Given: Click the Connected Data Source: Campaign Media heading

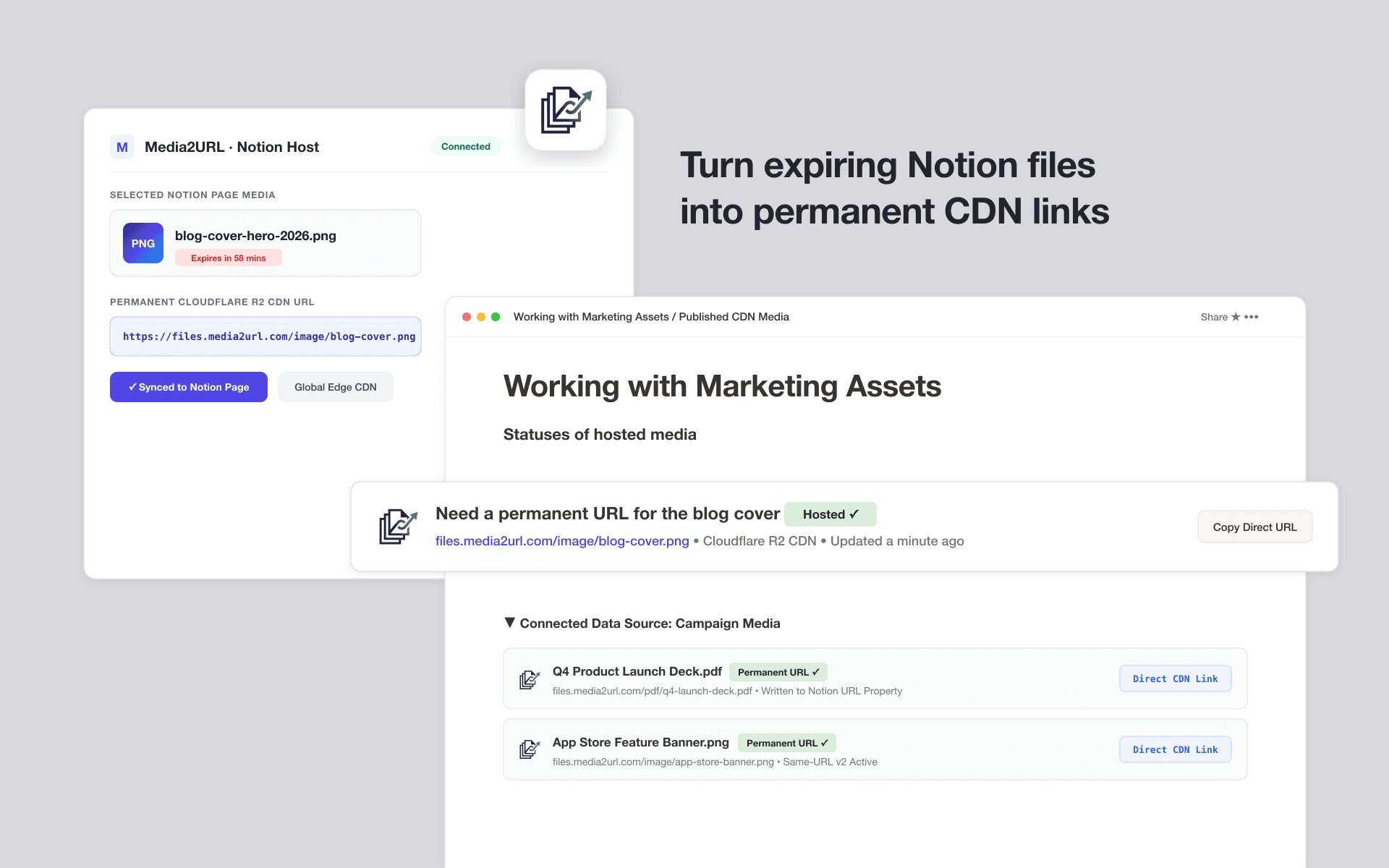Looking at the screenshot, I should click(x=650, y=624).
